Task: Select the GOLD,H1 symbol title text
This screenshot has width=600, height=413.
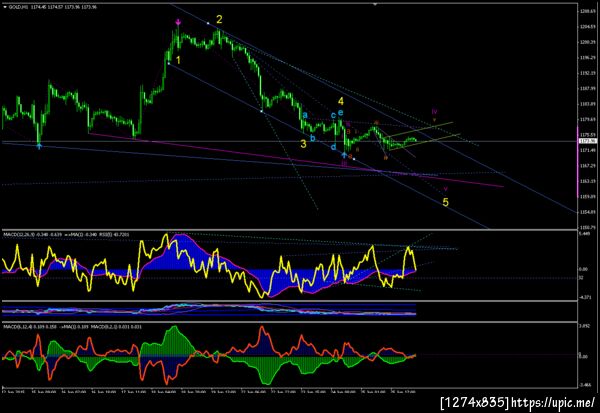Action: (x=18, y=7)
